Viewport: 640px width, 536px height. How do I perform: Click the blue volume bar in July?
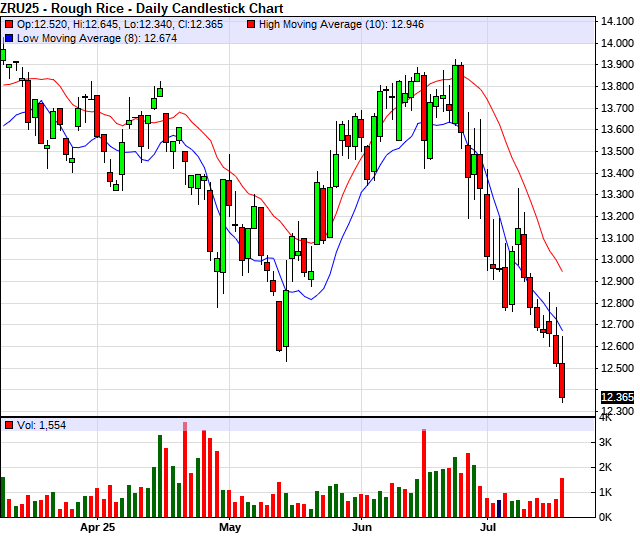(499, 508)
